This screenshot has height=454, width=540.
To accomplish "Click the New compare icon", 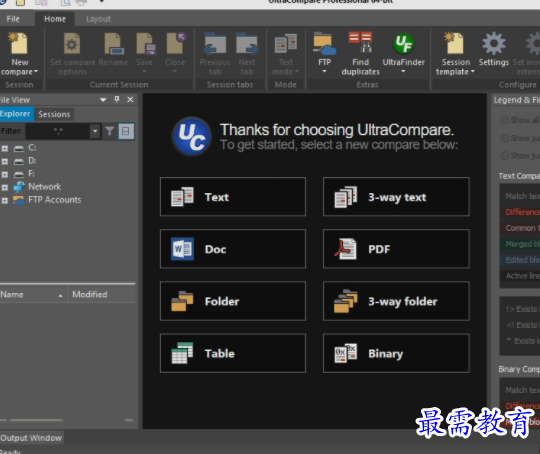I will coord(19,43).
